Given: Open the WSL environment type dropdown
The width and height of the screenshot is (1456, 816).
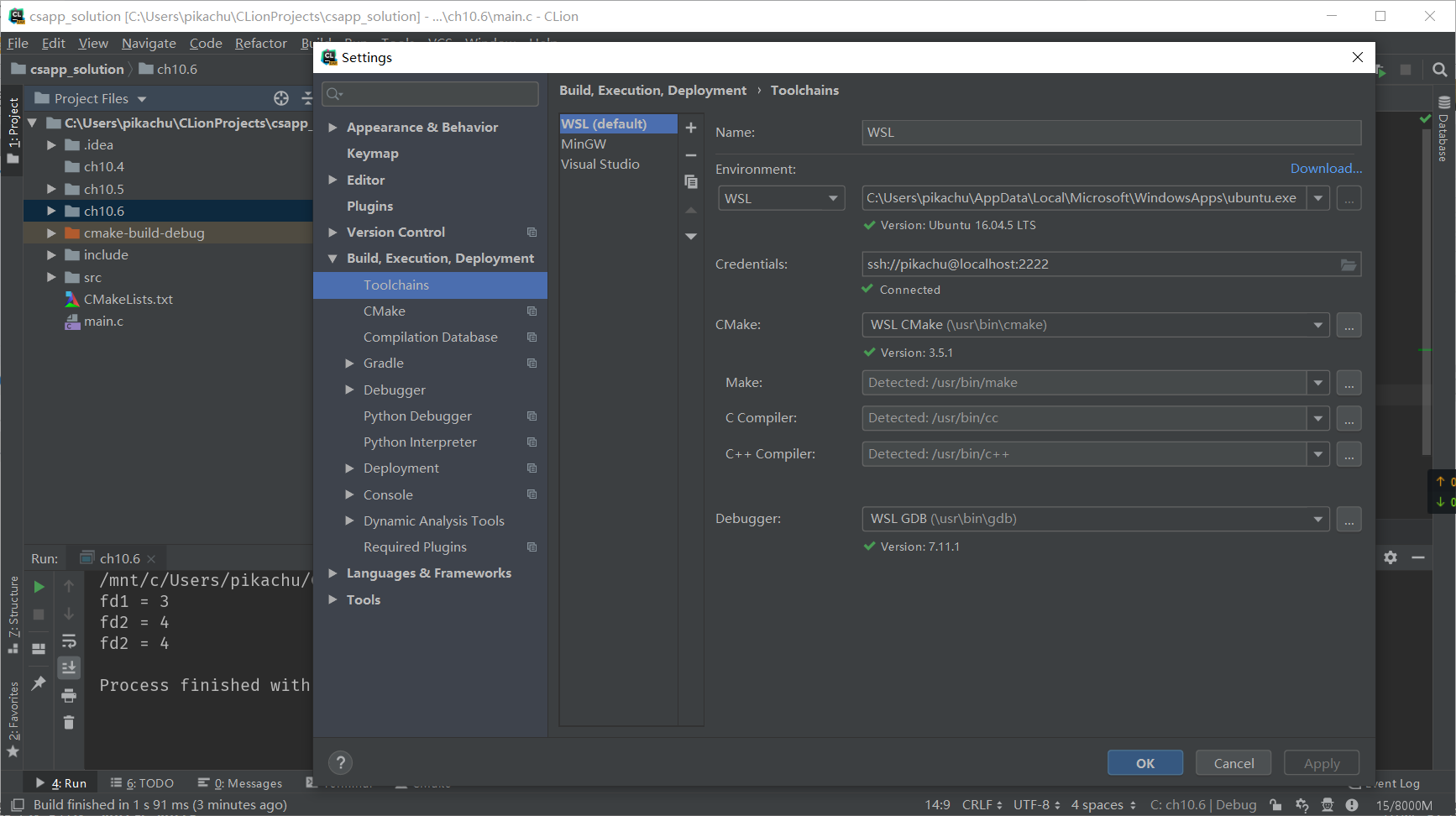Looking at the screenshot, I should tap(781, 199).
